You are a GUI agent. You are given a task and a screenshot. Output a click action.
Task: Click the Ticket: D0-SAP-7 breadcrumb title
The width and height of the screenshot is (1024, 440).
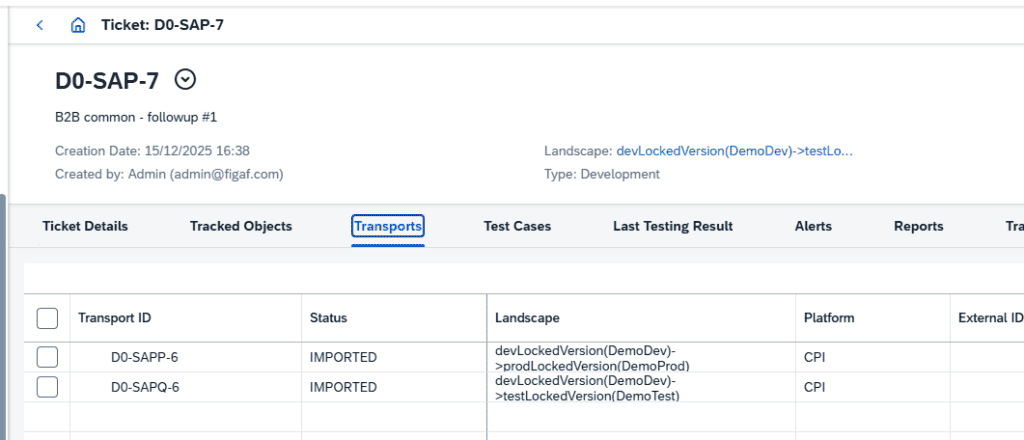(163, 25)
